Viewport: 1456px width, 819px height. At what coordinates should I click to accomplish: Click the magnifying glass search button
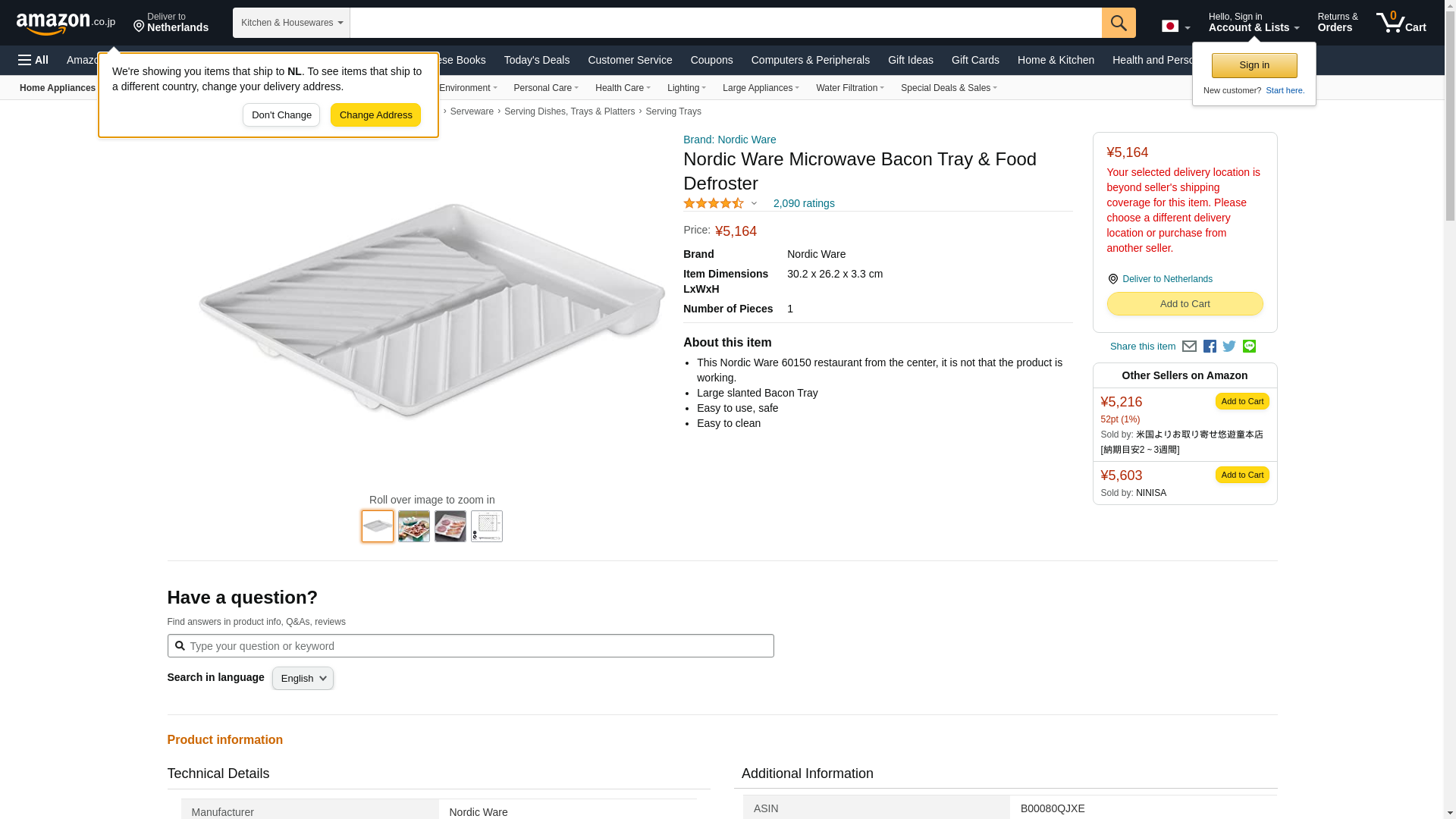[x=1119, y=23]
